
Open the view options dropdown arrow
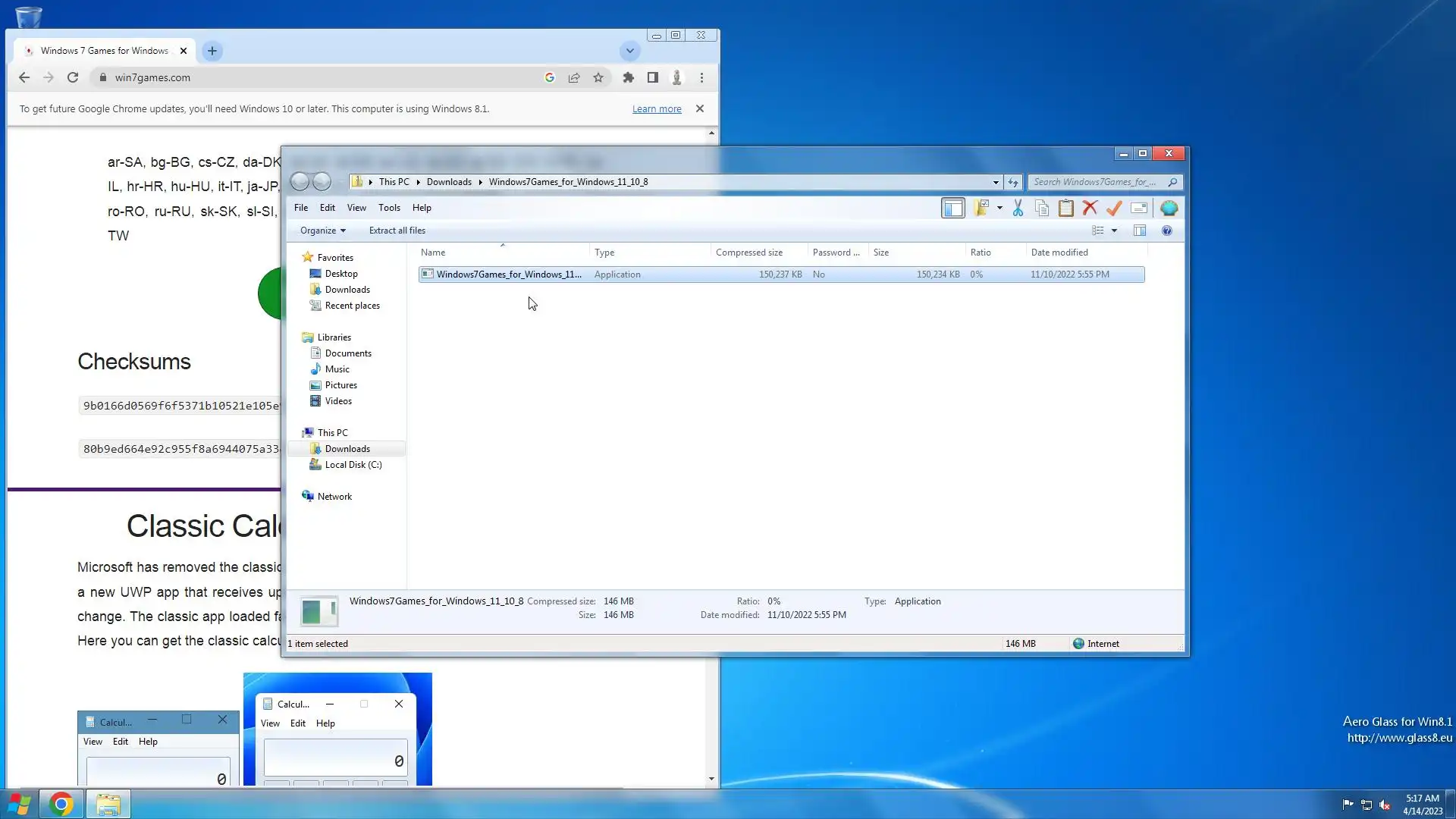click(x=1114, y=231)
